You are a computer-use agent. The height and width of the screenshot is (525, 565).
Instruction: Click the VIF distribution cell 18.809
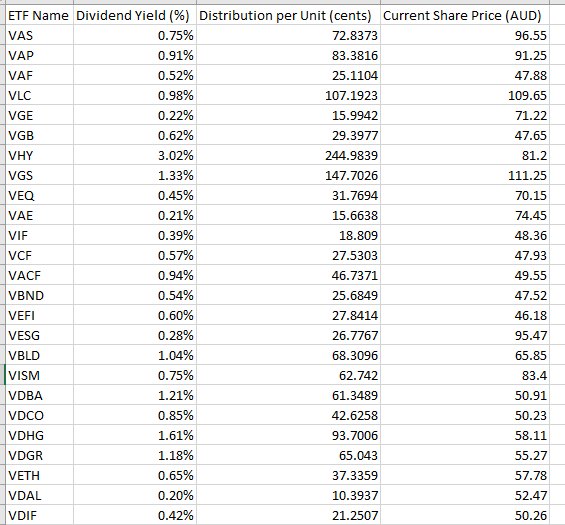tap(288, 235)
